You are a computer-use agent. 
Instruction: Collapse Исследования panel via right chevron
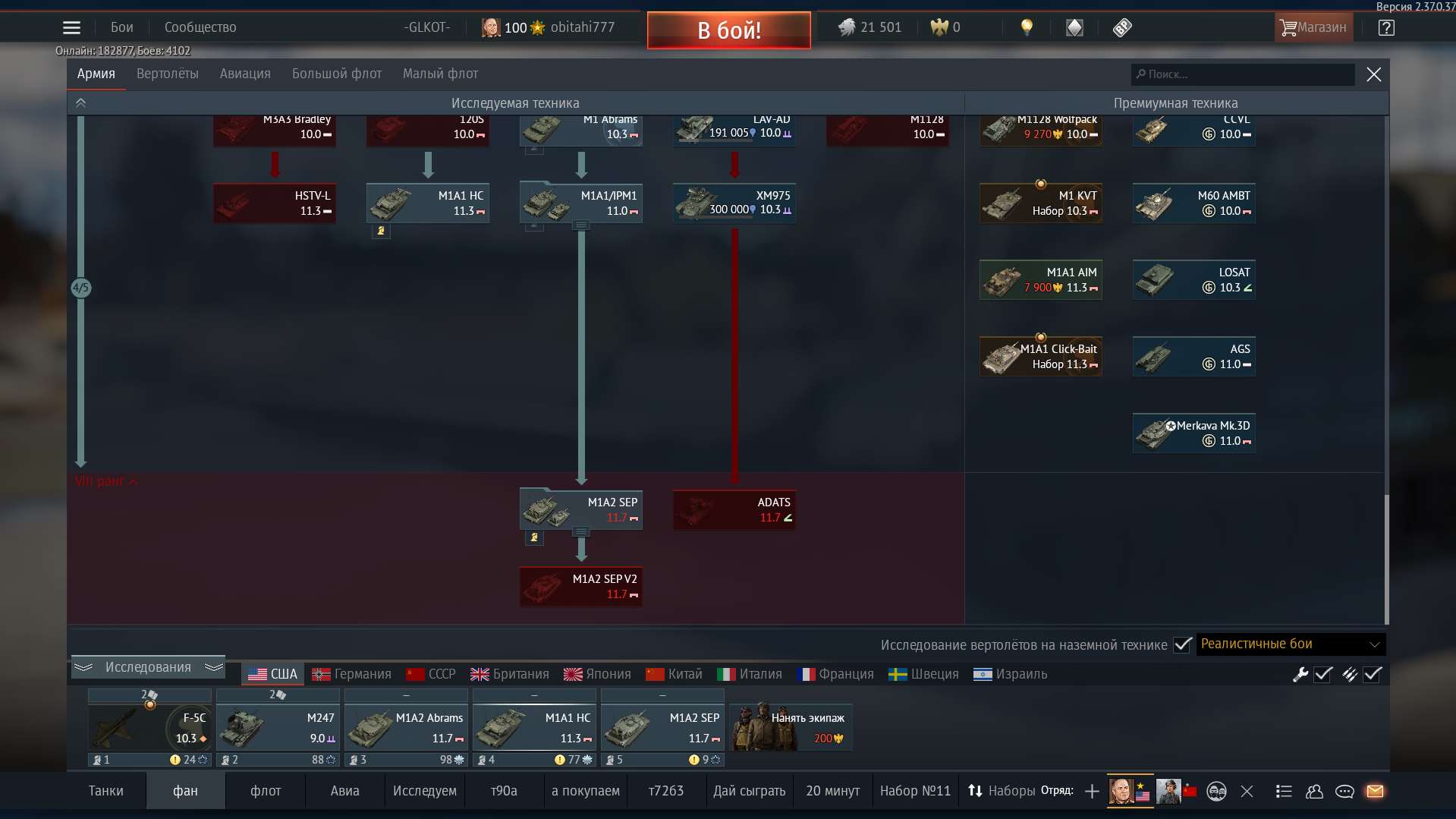pyautogui.click(x=214, y=667)
